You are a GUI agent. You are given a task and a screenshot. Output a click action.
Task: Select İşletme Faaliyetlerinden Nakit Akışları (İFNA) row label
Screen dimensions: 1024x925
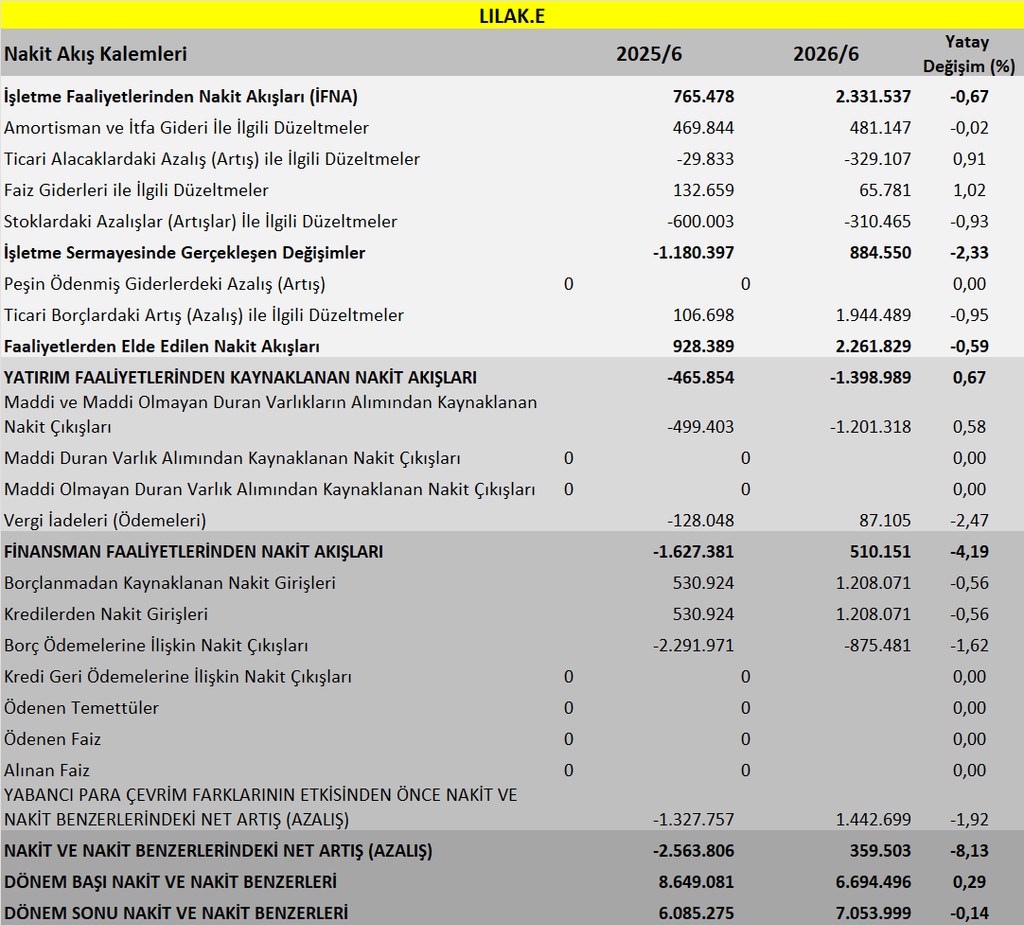181,97
